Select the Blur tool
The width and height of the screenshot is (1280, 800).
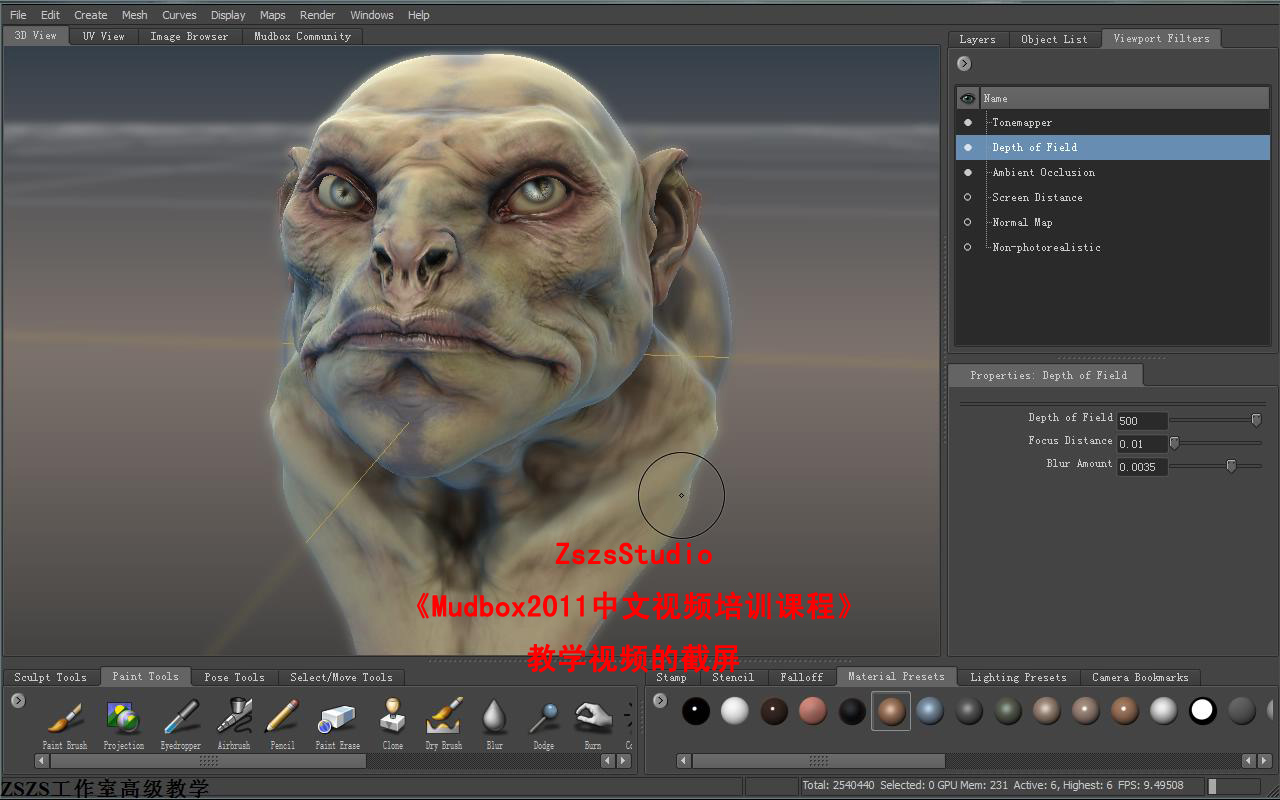point(495,722)
